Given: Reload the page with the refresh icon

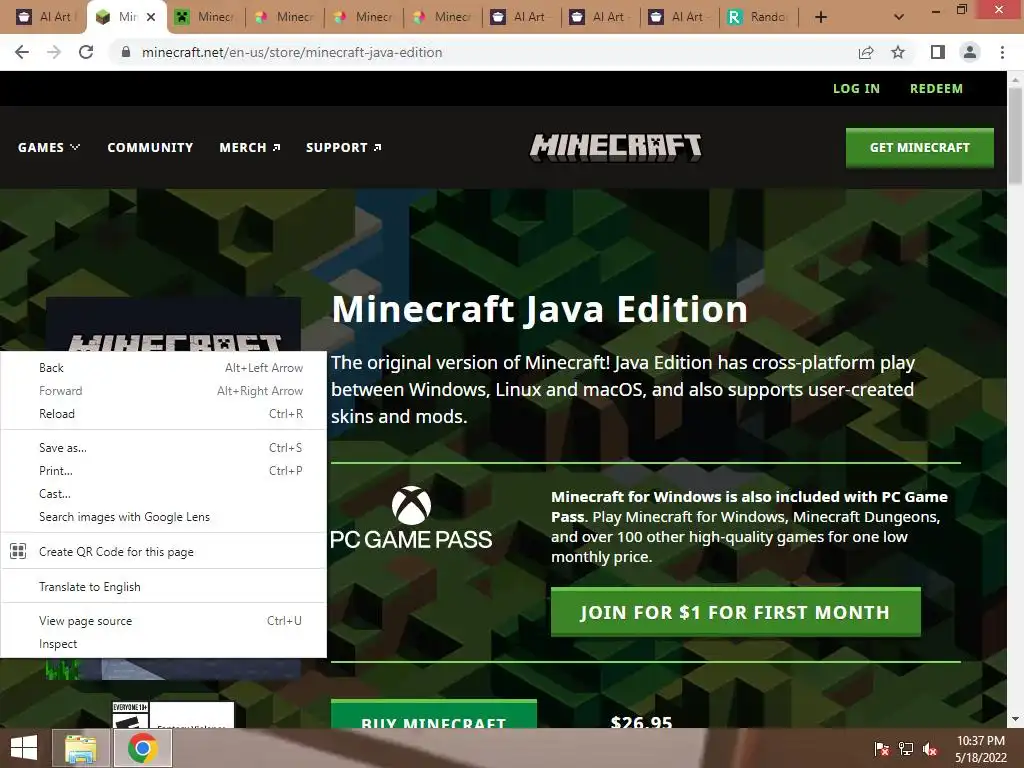Looking at the screenshot, I should tap(86, 52).
